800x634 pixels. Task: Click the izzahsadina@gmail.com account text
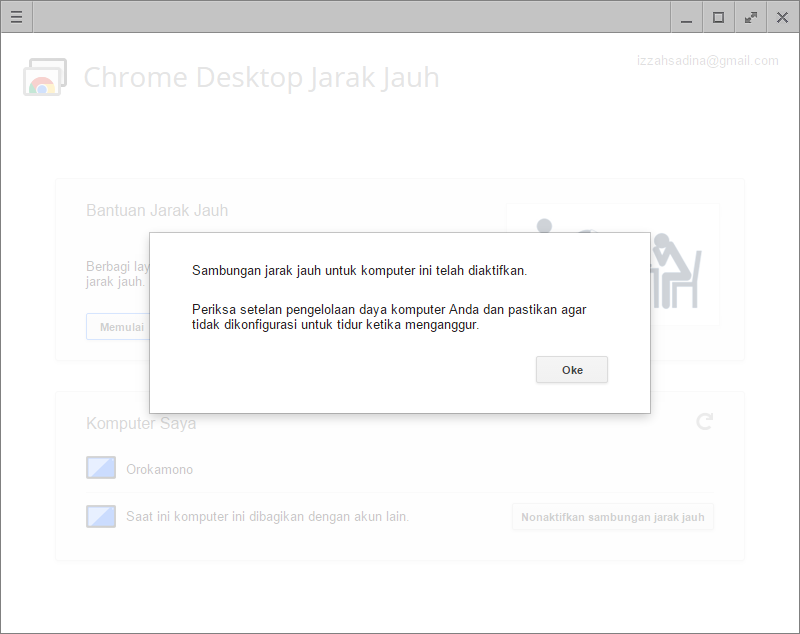(707, 61)
